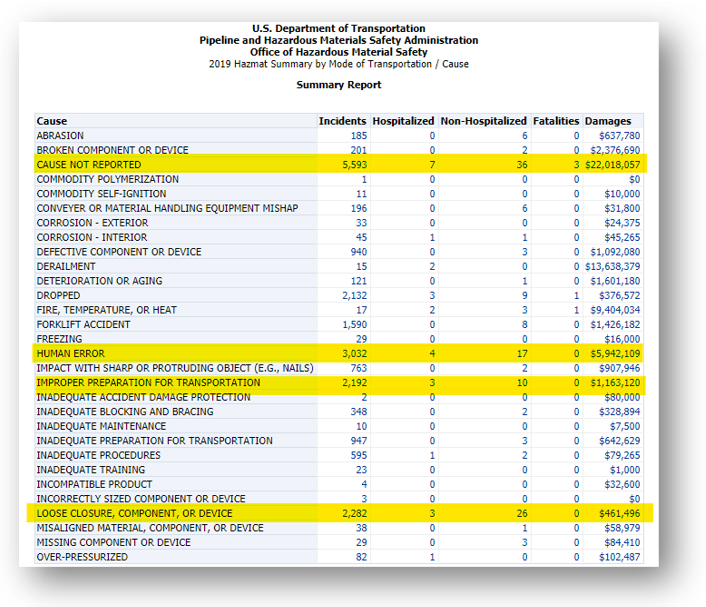
Task: Select the Hospitalized column header
Action: click(x=403, y=121)
